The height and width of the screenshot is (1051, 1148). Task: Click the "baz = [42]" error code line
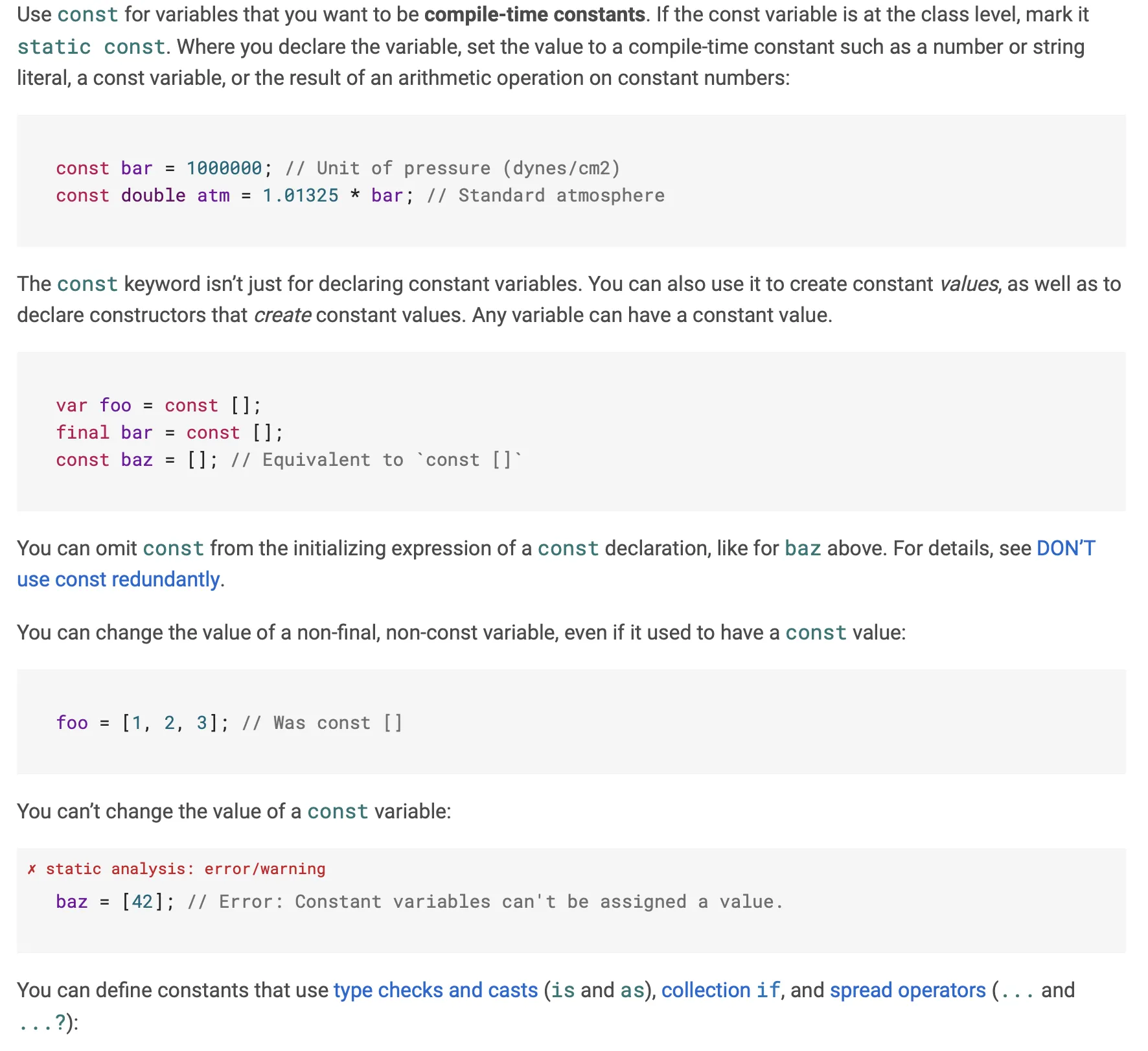(115, 902)
